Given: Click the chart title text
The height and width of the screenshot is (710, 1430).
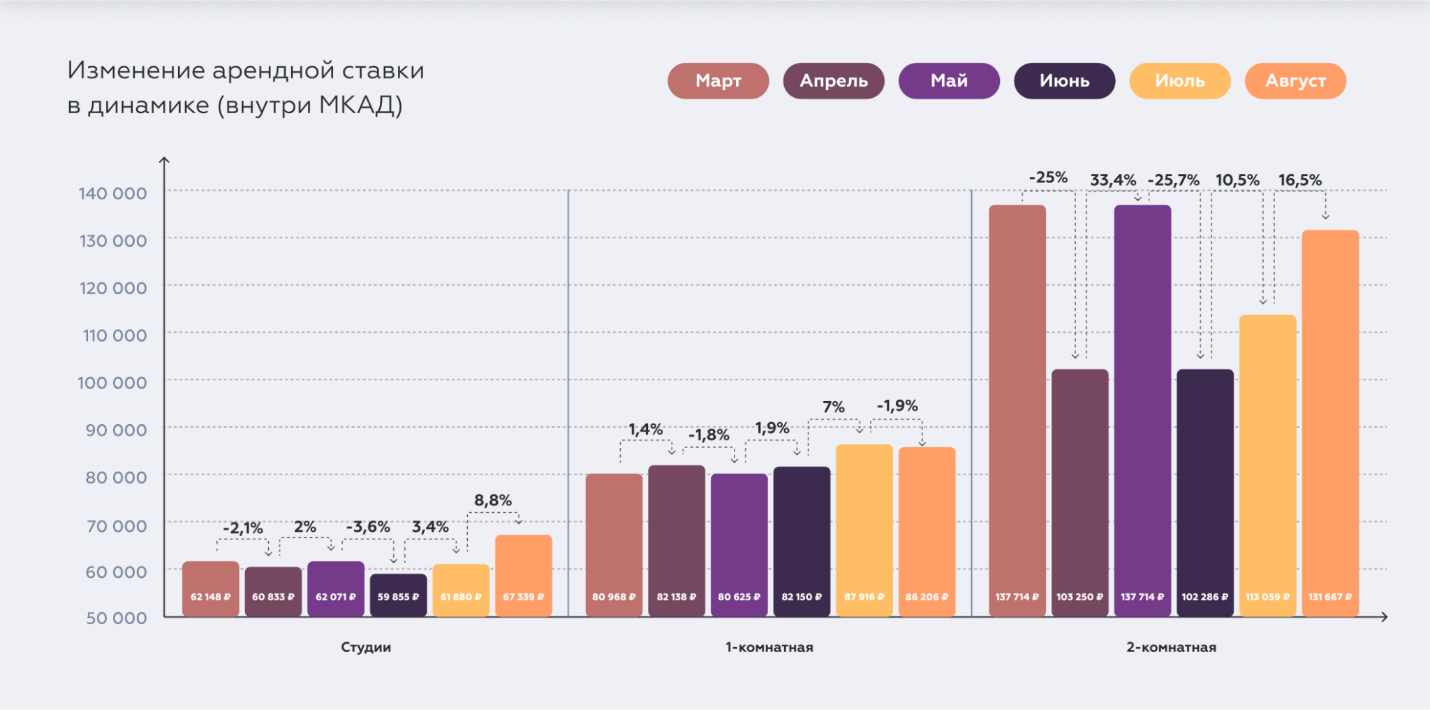Looking at the screenshot, I should (x=245, y=88).
